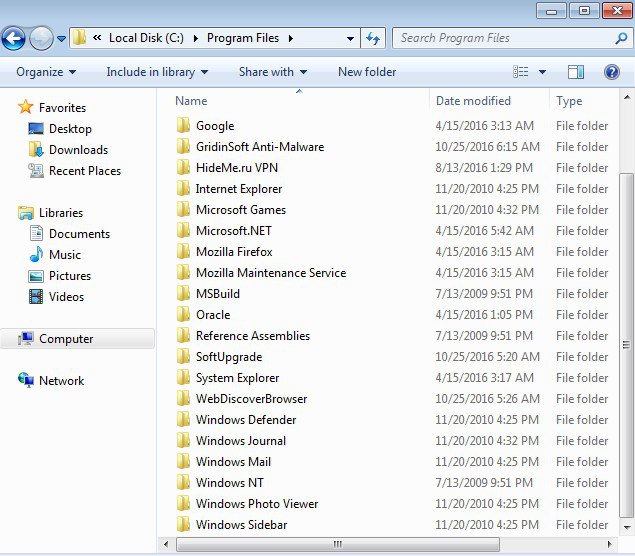Click the Windows Sidebar folder name
635x556 pixels.
click(x=241, y=525)
